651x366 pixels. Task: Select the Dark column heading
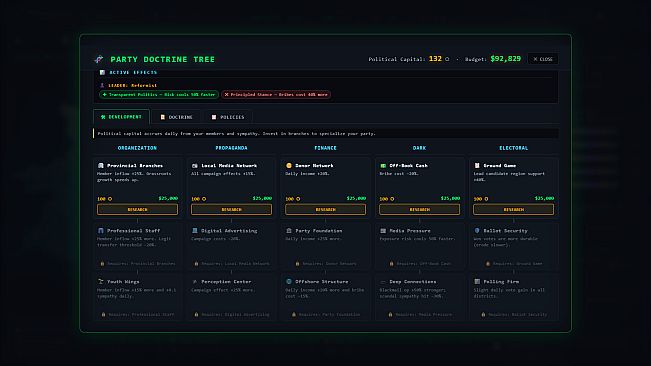point(419,148)
